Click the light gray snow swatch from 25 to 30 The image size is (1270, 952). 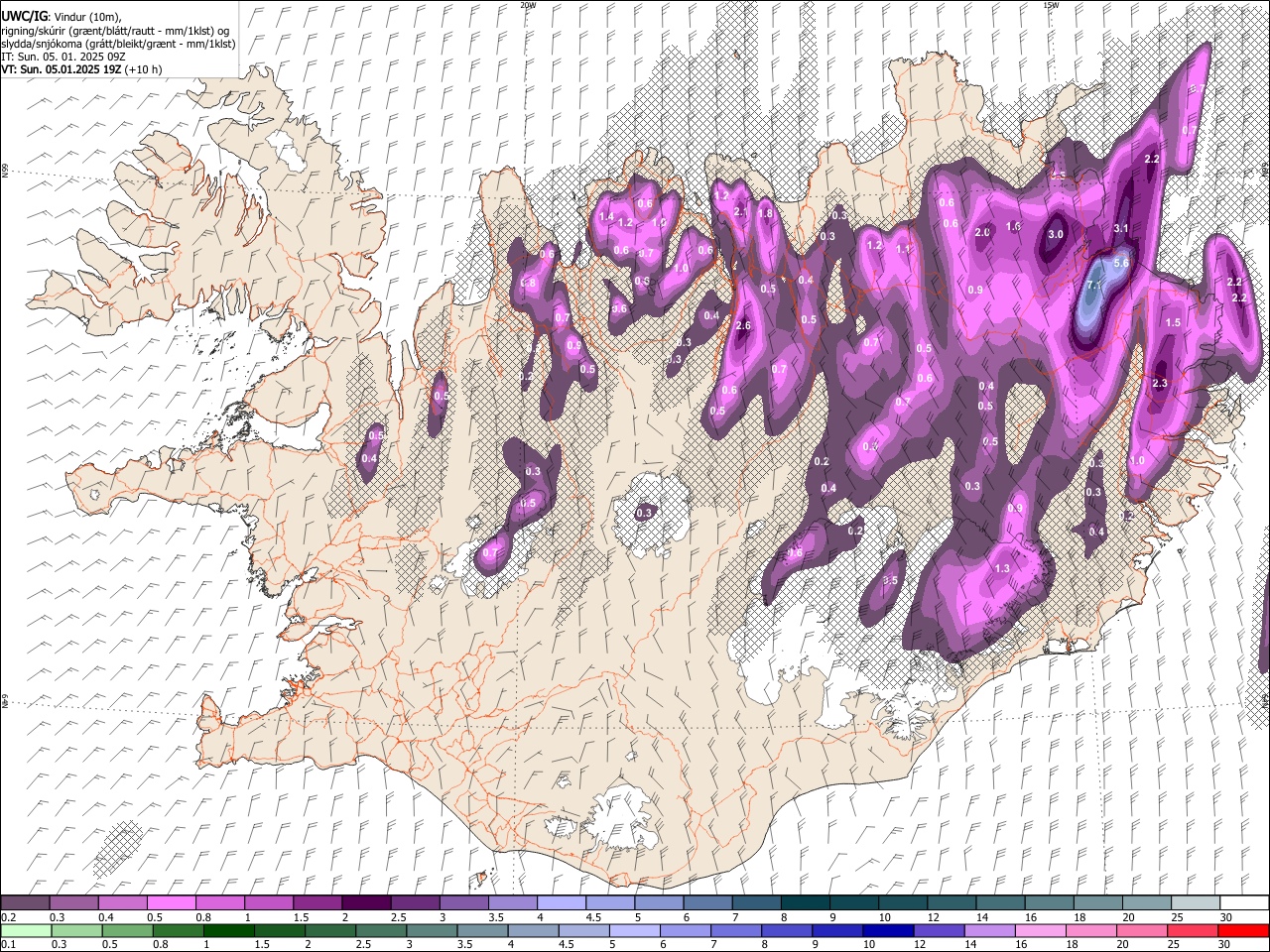tap(1194, 903)
